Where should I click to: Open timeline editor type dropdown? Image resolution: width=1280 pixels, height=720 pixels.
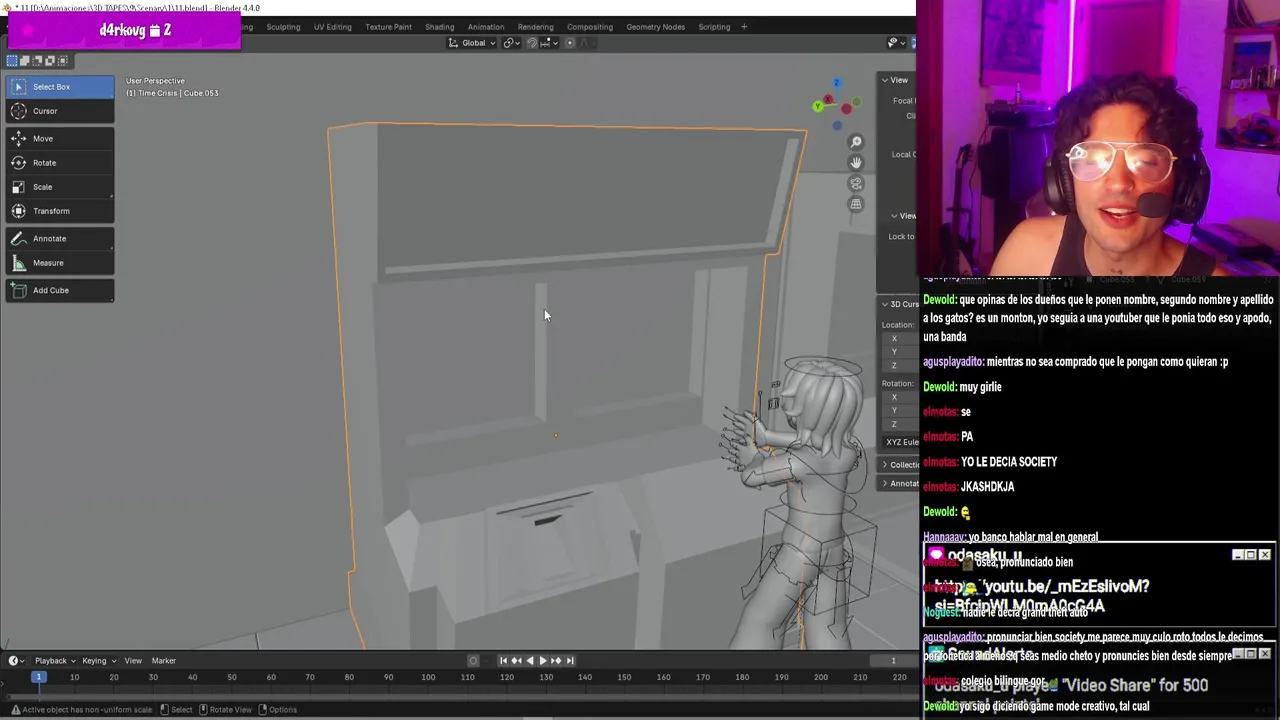point(16,660)
